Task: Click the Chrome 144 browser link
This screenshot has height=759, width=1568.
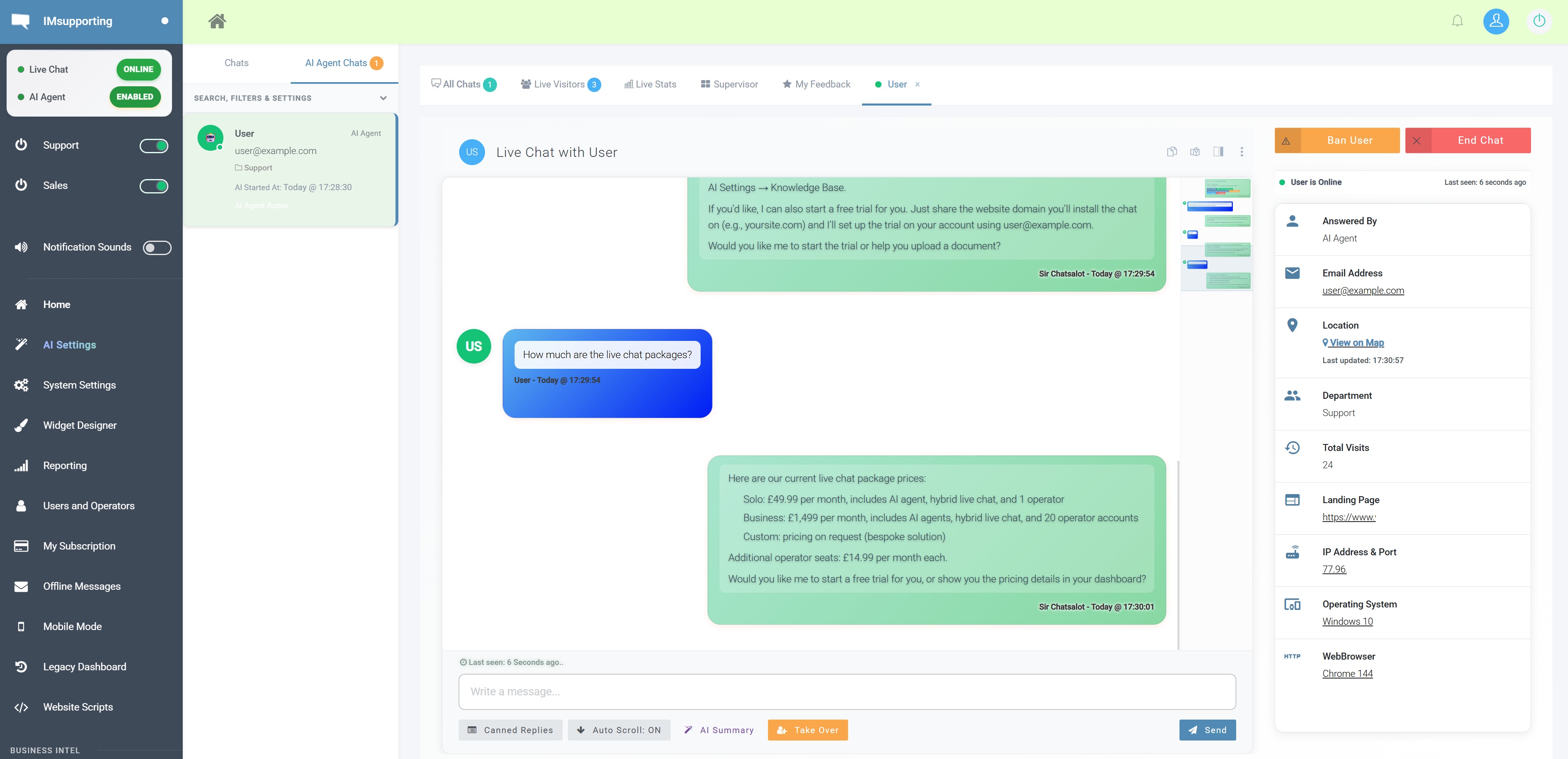Action: (x=1347, y=673)
